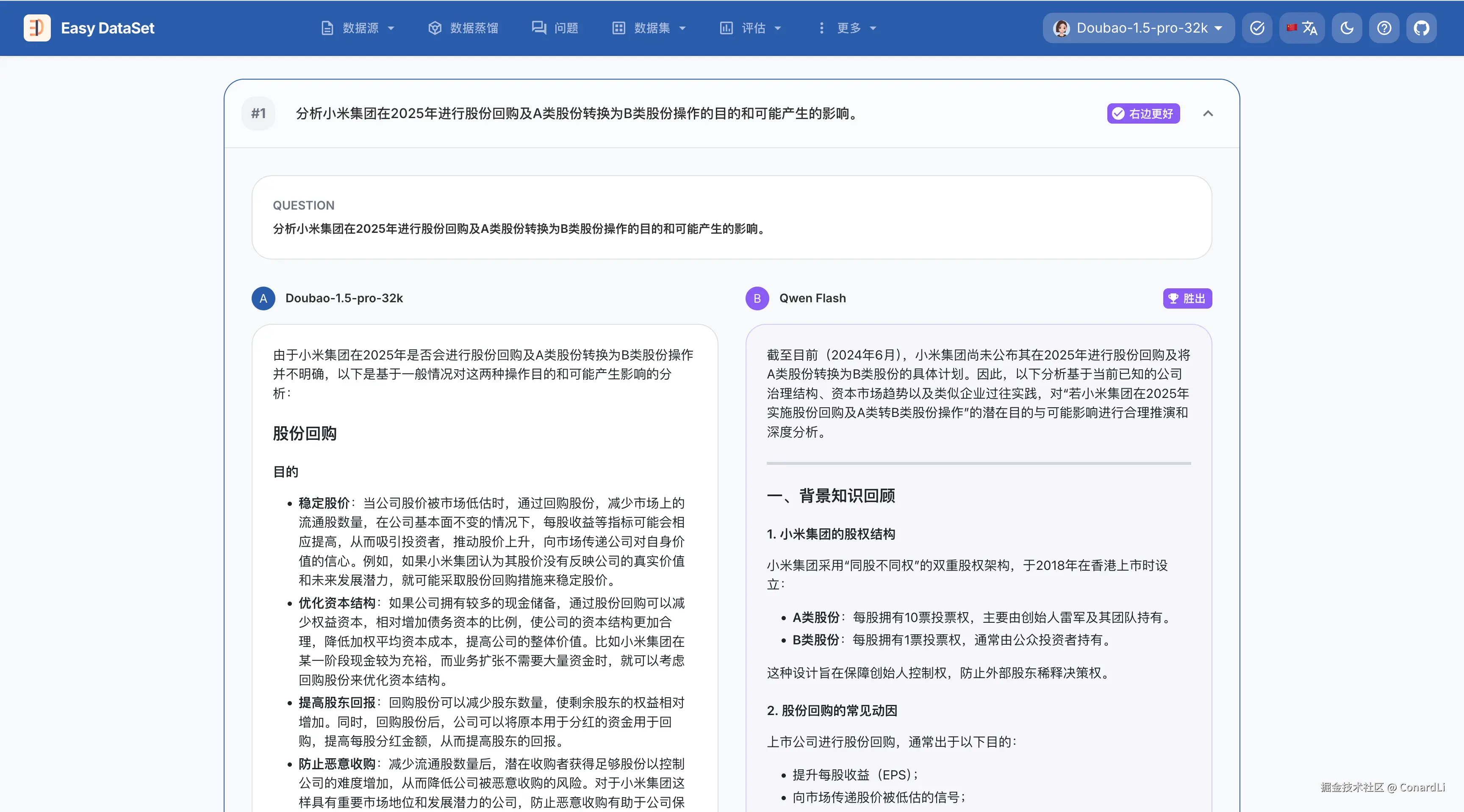Collapse comparison item #1 with chevron
1464x812 pixels.
point(1208,113)
